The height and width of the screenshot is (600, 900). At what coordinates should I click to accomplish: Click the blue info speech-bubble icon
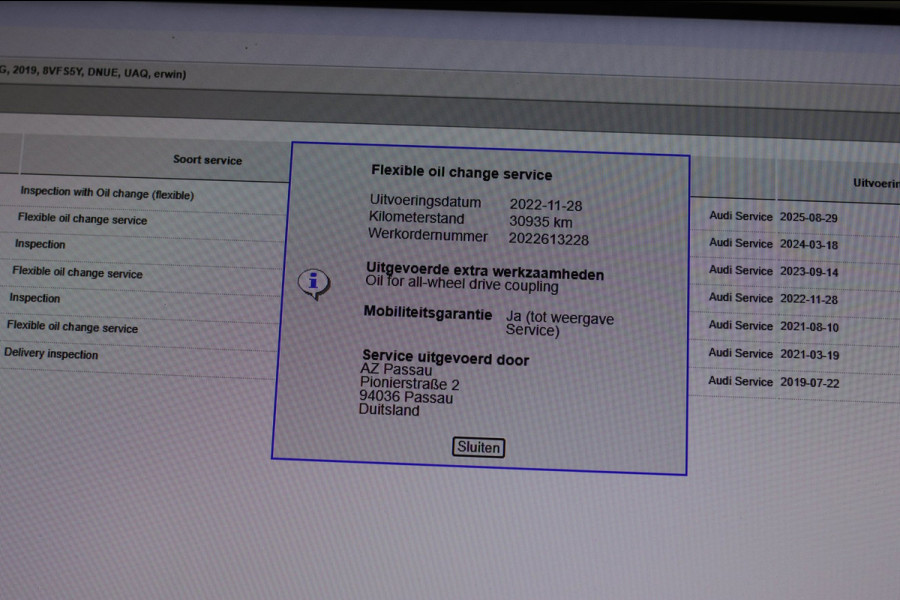point(313,284)
